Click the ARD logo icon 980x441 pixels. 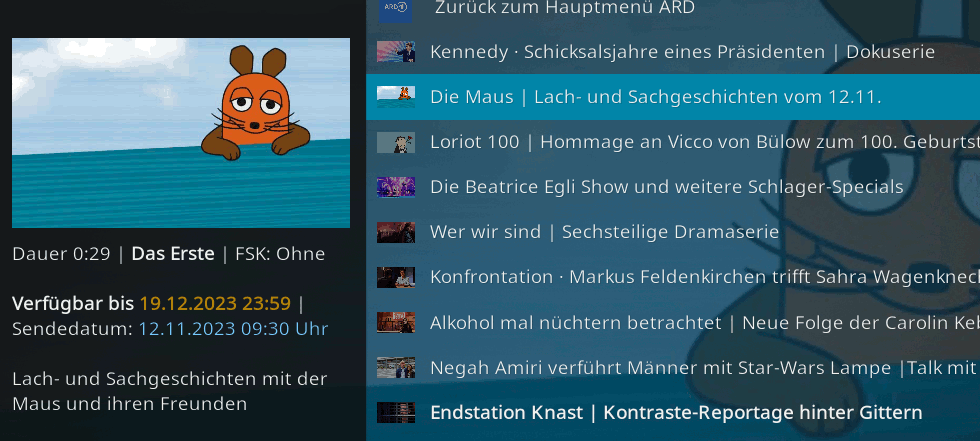[x=396, y=9]
